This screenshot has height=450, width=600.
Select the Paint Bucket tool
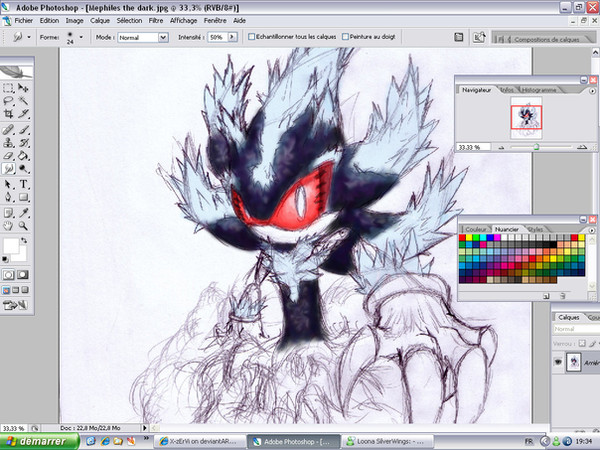(x=23, y=156)
